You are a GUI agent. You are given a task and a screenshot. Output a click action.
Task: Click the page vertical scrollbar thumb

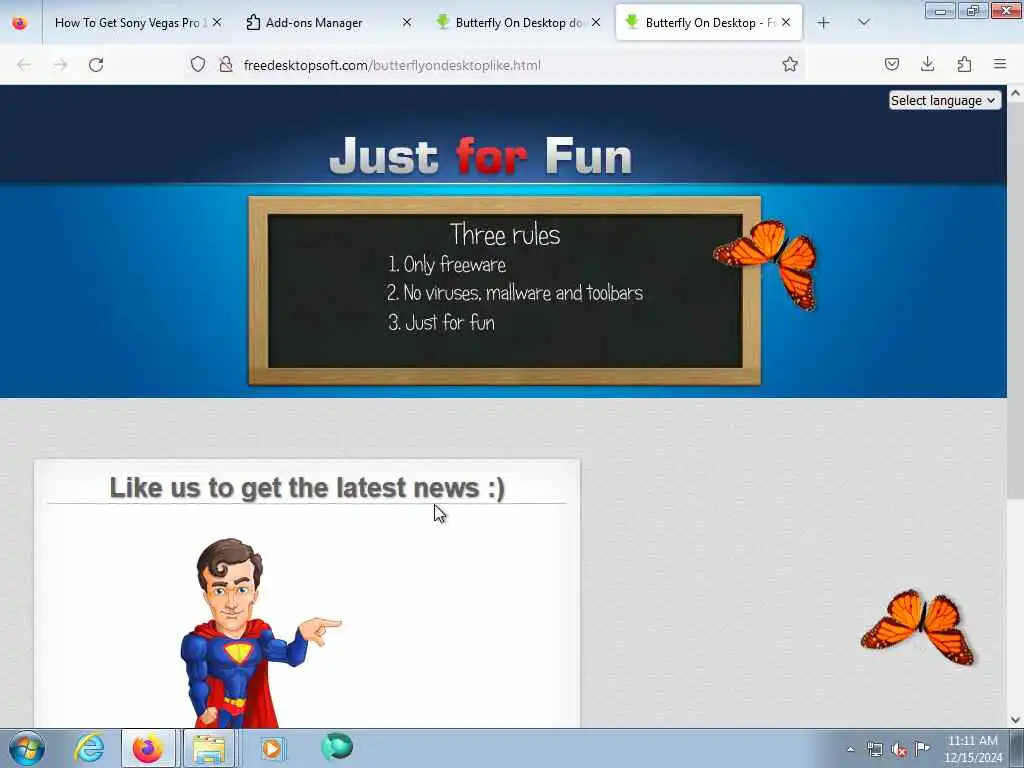click(x=1016, y=300)
